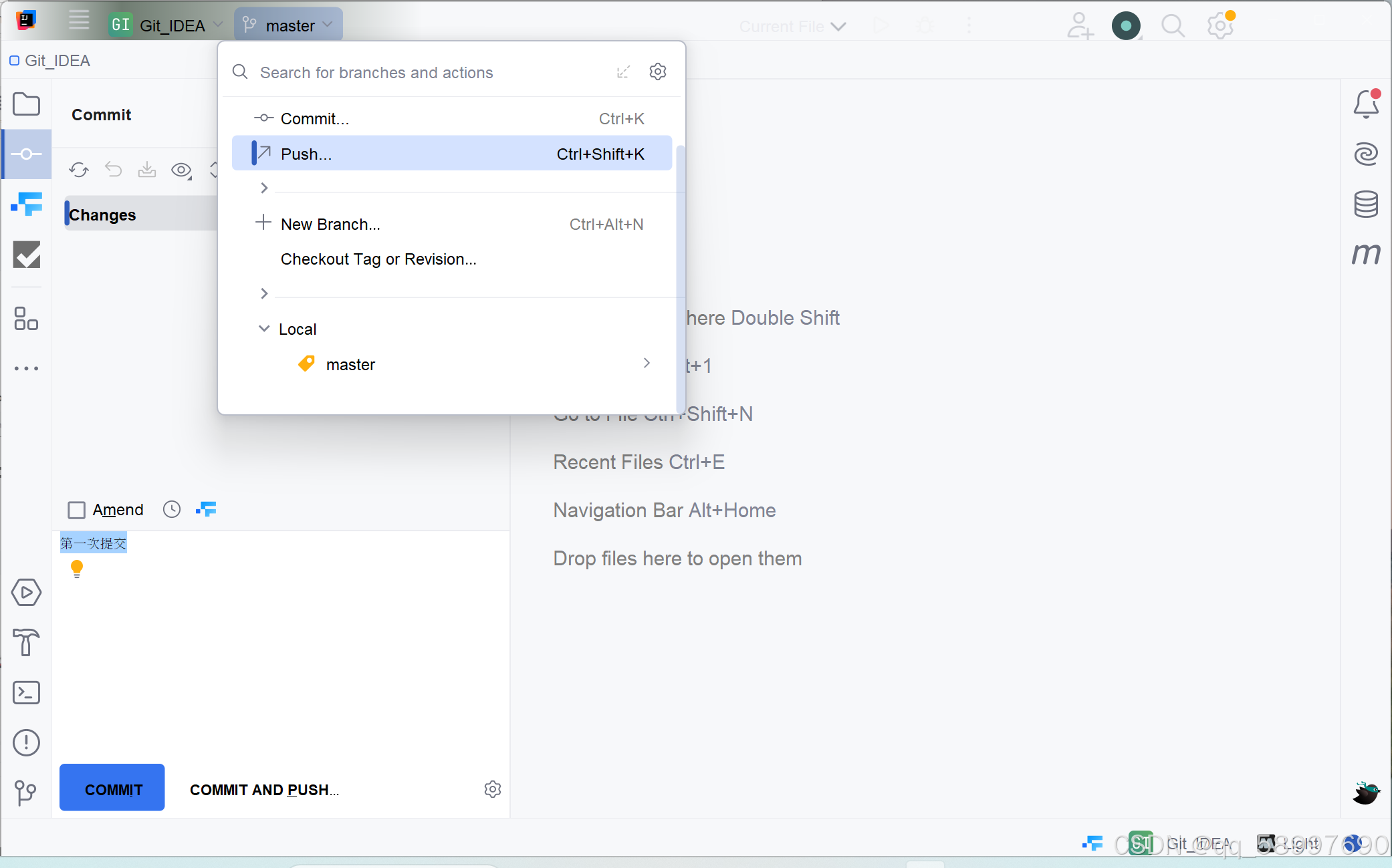The image size is (1392, 868).
Task: Click the Refresh changes icon
Action: (x=79, y=170)
